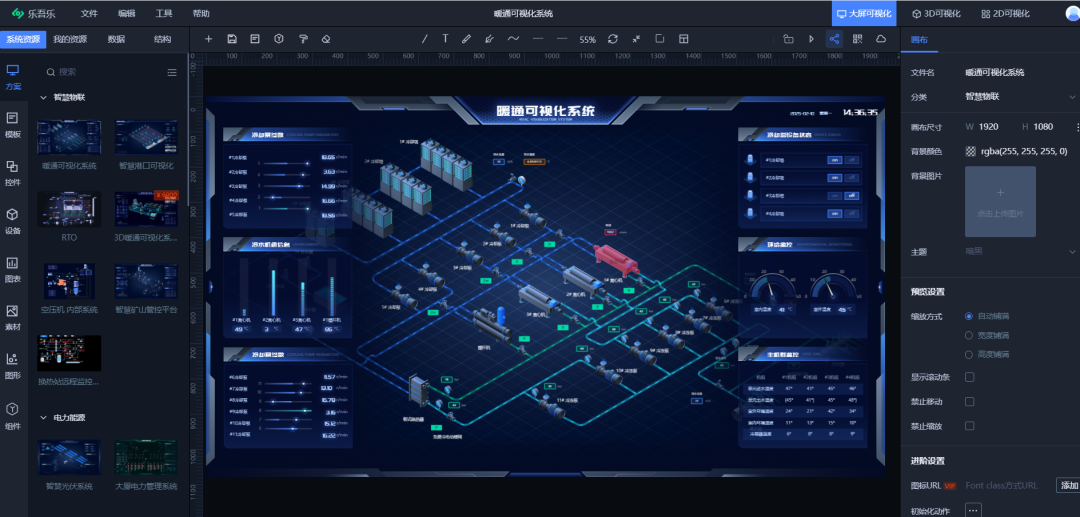This screenshot has width=1080, height=517.
Task: Open the 素材 sidebar panel
Action: click(x=13, y=318)
